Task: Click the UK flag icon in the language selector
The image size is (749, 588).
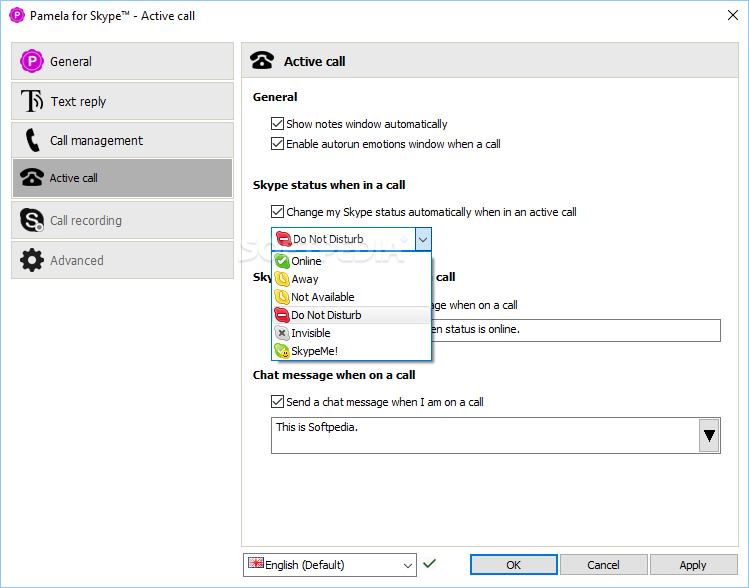Action: (x=256, y=563)
